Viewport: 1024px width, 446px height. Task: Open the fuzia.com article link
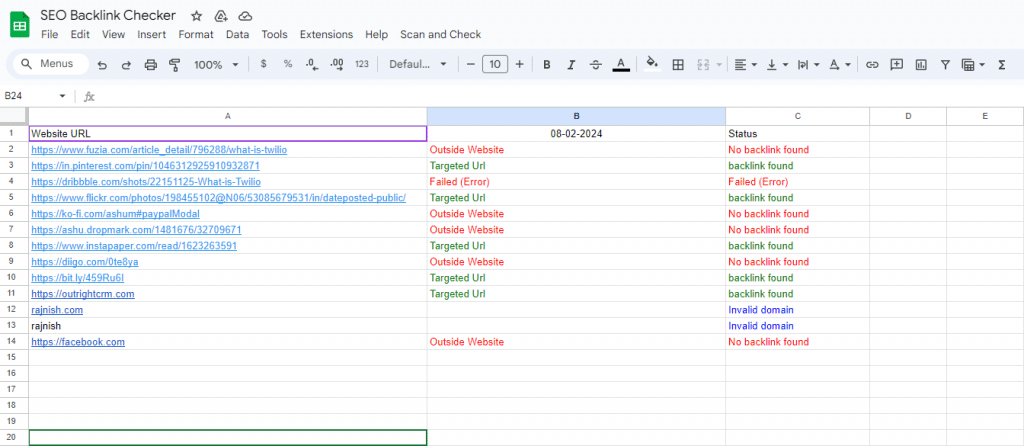(x=159, y=150)
